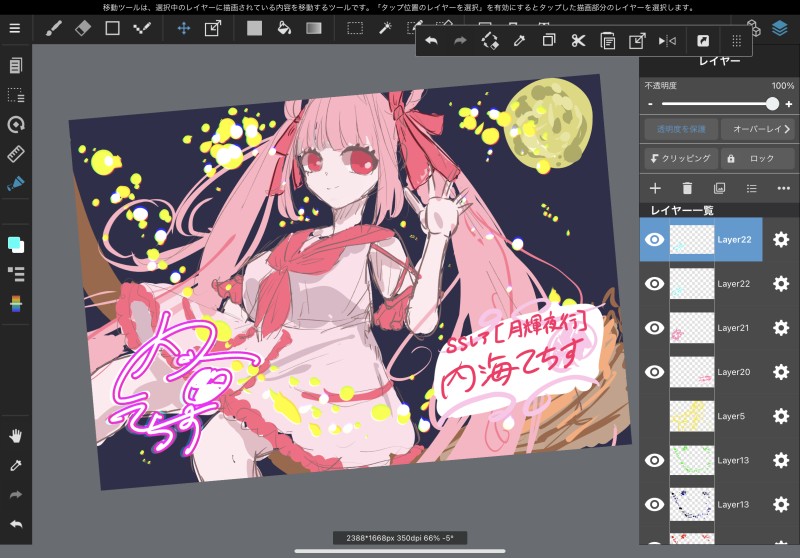Toggle クリッピング (clipping) for the layer
800x558 pixels.
(x=681, y=159)
